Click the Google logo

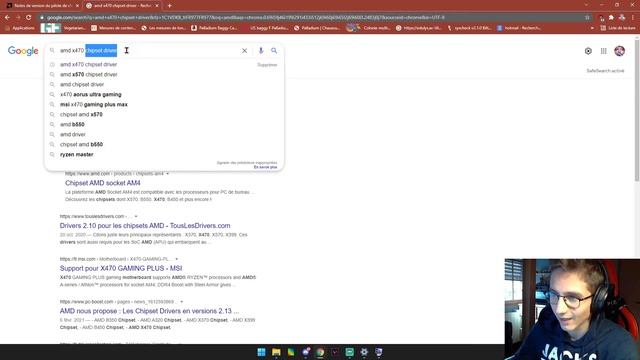pyautogui.click(x=23, y=51)
